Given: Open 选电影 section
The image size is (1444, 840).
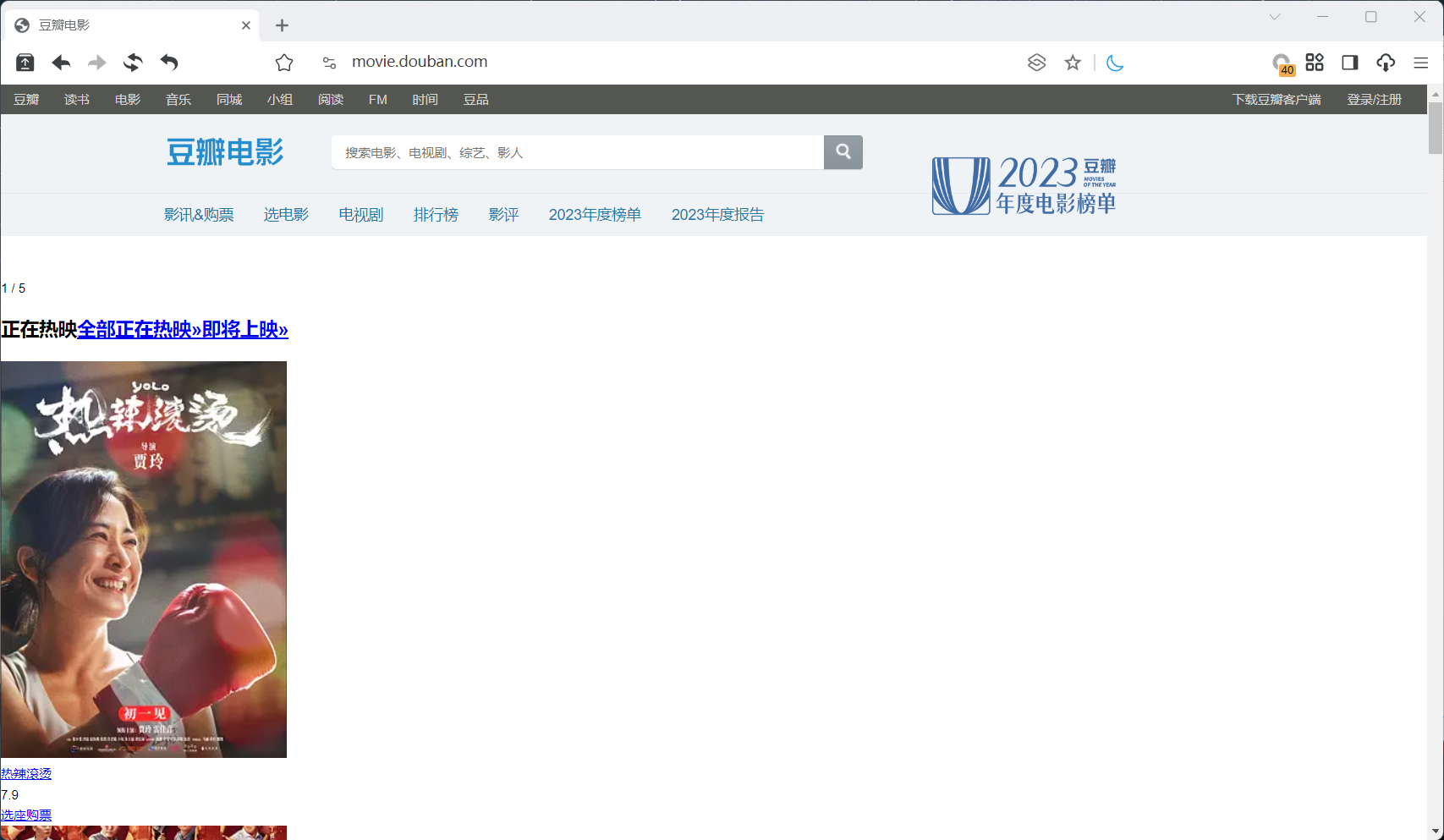Looking at the screenshot, I should (286, 215).
